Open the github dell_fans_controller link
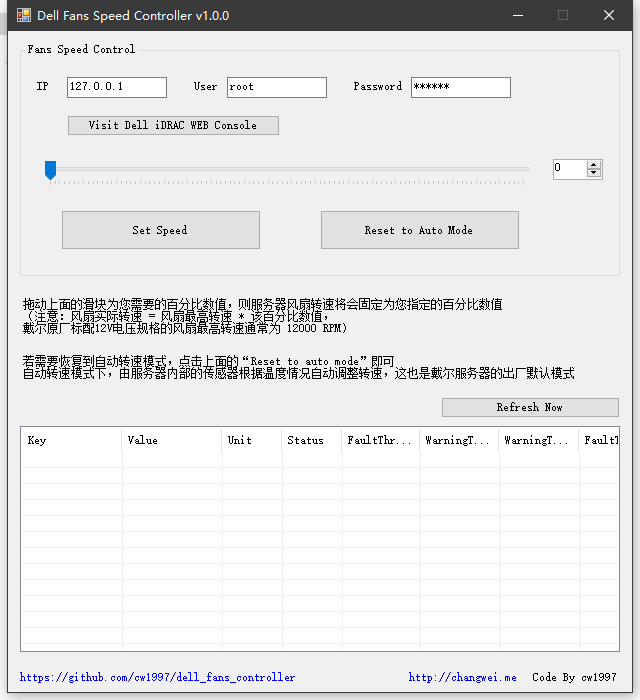The width and height of the screenshot is (640, 700). (157, 677)
